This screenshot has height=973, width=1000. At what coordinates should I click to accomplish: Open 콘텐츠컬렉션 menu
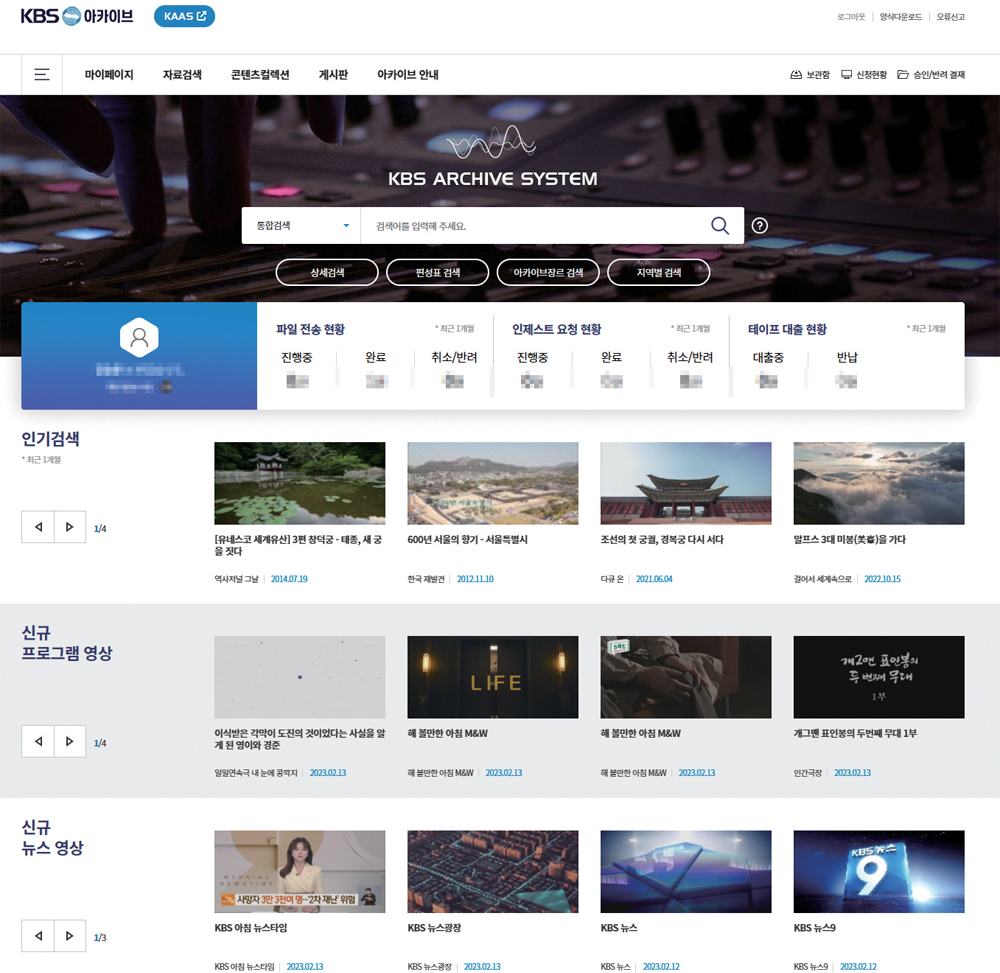point(260,75)
